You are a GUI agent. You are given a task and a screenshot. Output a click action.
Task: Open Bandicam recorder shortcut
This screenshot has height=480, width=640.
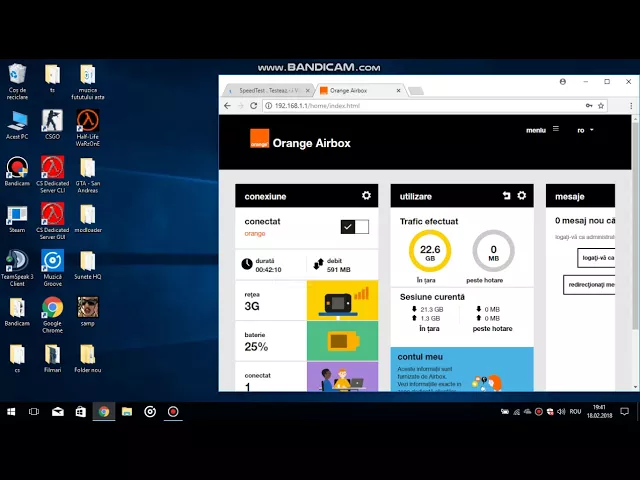(x=17, y=172)
